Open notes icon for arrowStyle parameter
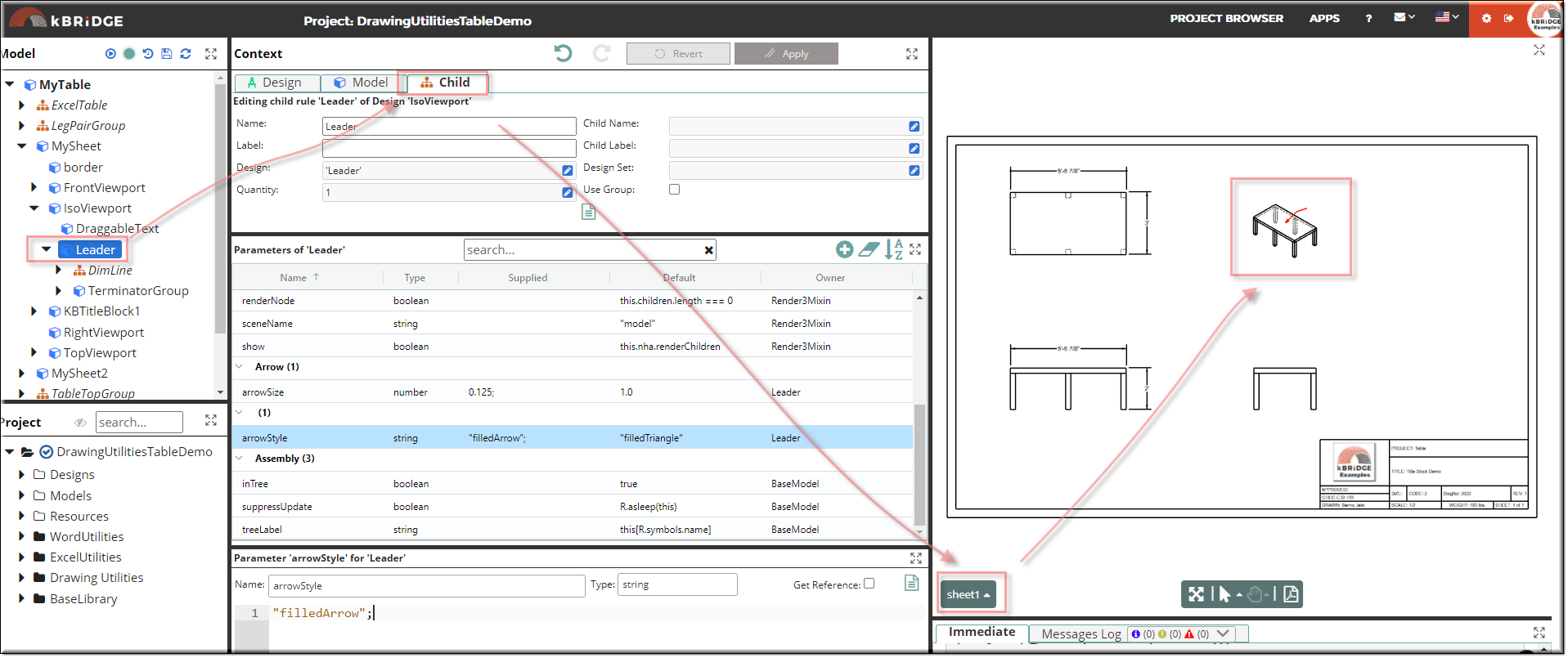This screenshot has height=658, width=1568. 912,583
